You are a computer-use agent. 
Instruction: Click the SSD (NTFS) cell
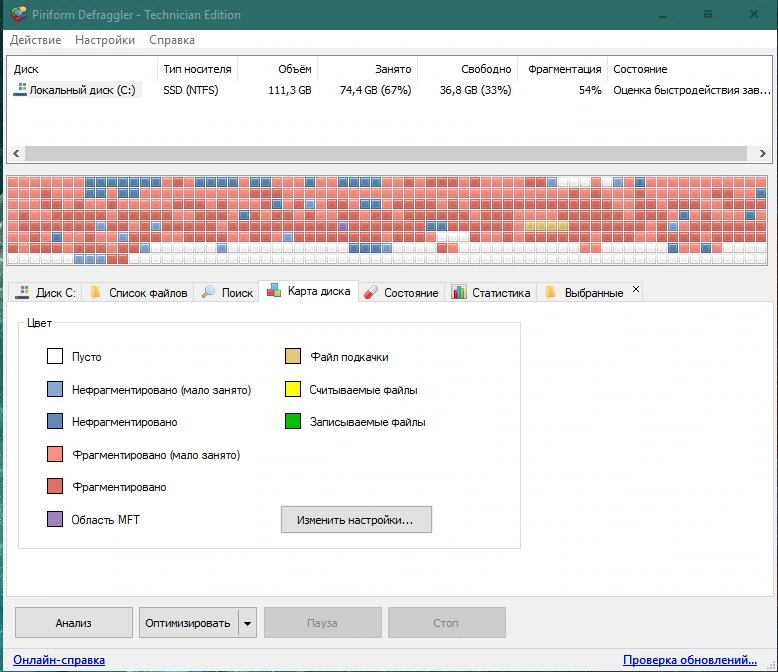point(191,90)
